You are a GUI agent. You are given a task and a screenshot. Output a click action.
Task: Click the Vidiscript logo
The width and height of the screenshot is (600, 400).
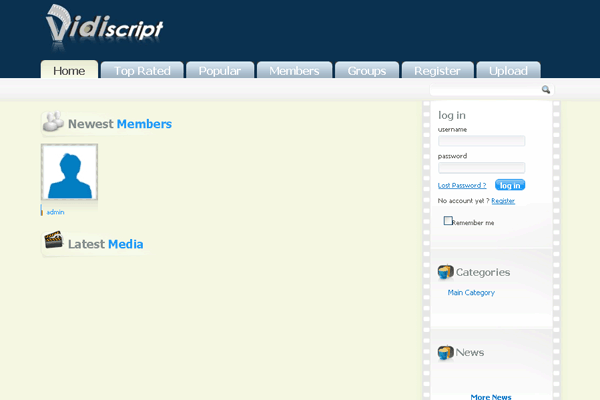click(x=104, y=26)
